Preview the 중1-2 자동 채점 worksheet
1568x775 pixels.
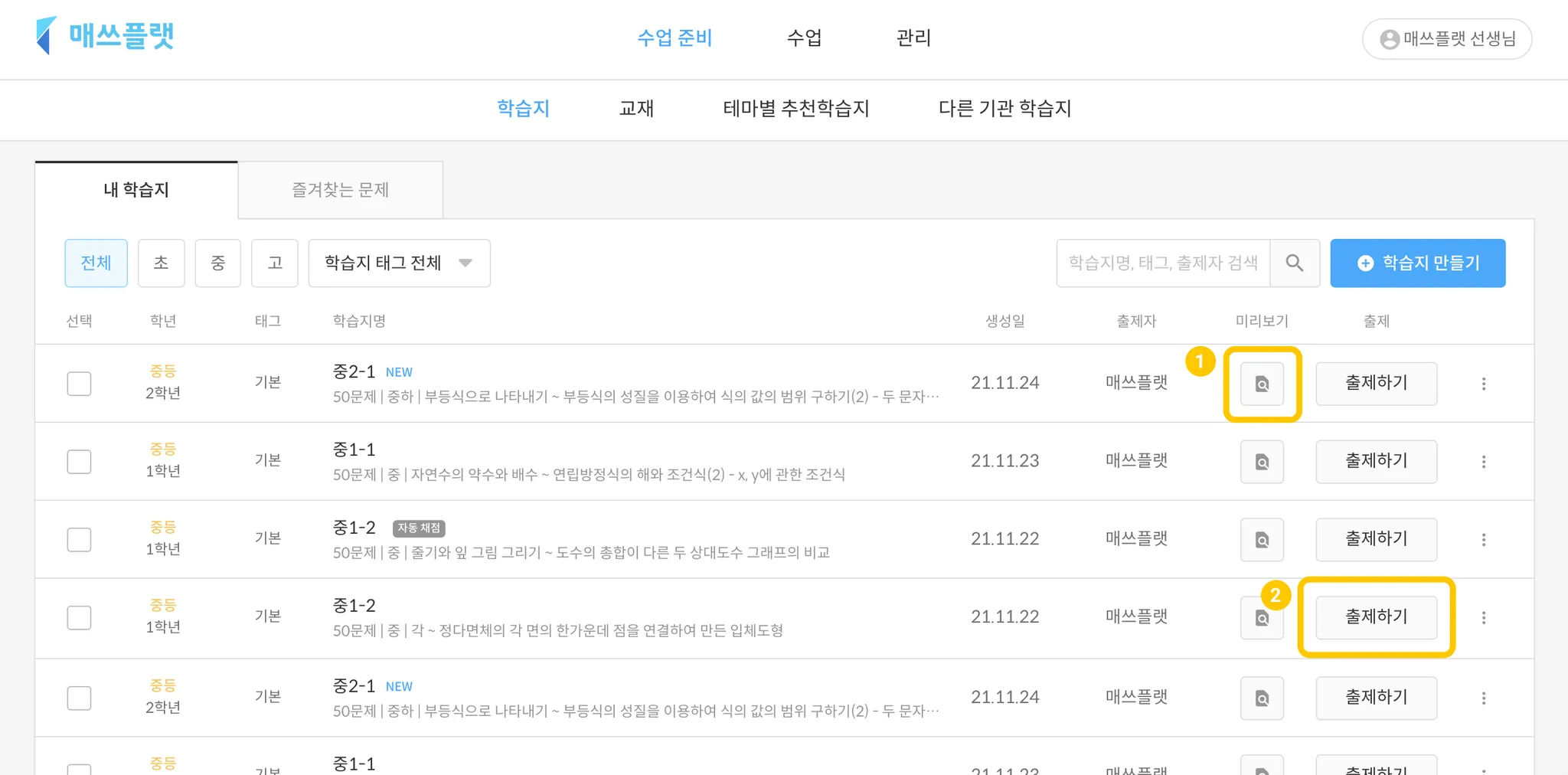point(1262,540)
